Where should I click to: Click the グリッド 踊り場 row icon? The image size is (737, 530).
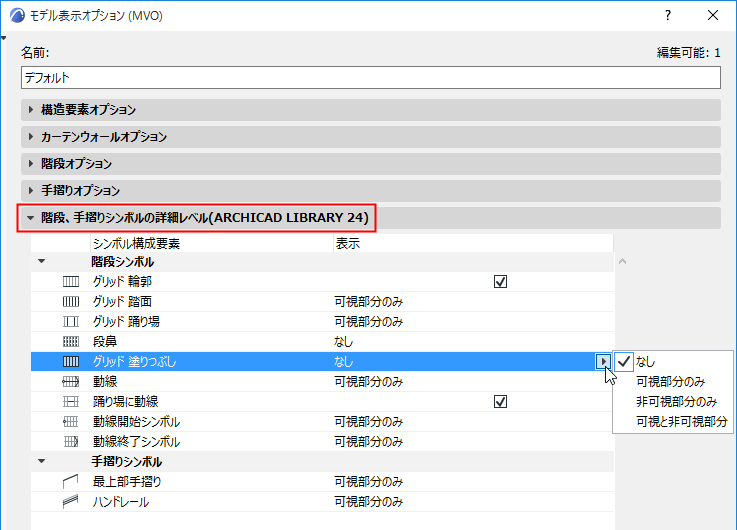(x=71, y=322)
